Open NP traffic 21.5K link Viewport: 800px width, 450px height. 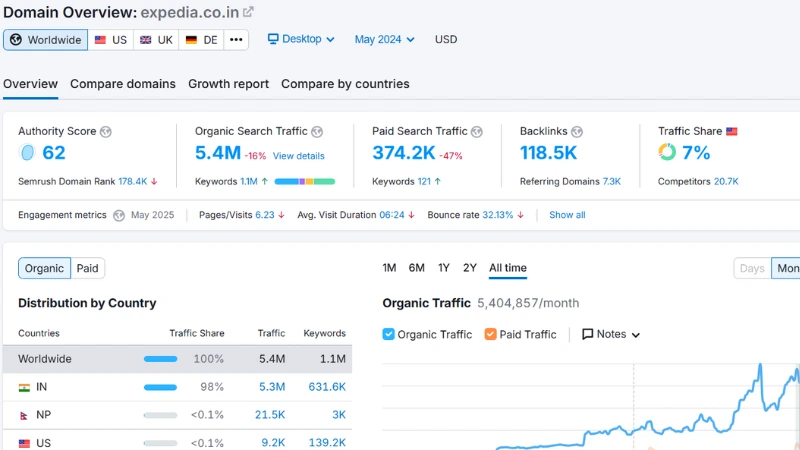pyautogui.click(x=270, y=415)
